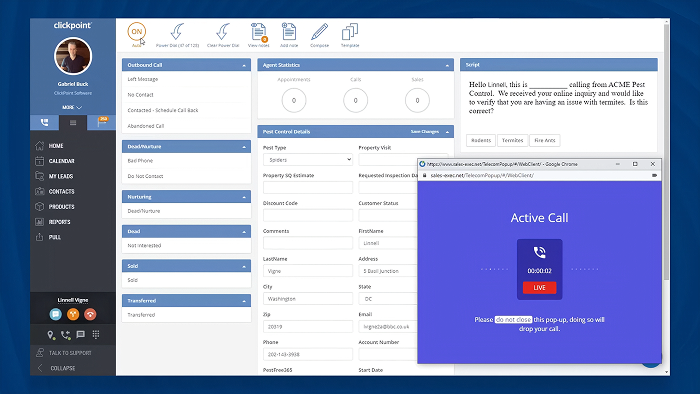Screen dimensions: 700x394
Task: Click the popup window's address bar URL
Action: pos(482,175)
